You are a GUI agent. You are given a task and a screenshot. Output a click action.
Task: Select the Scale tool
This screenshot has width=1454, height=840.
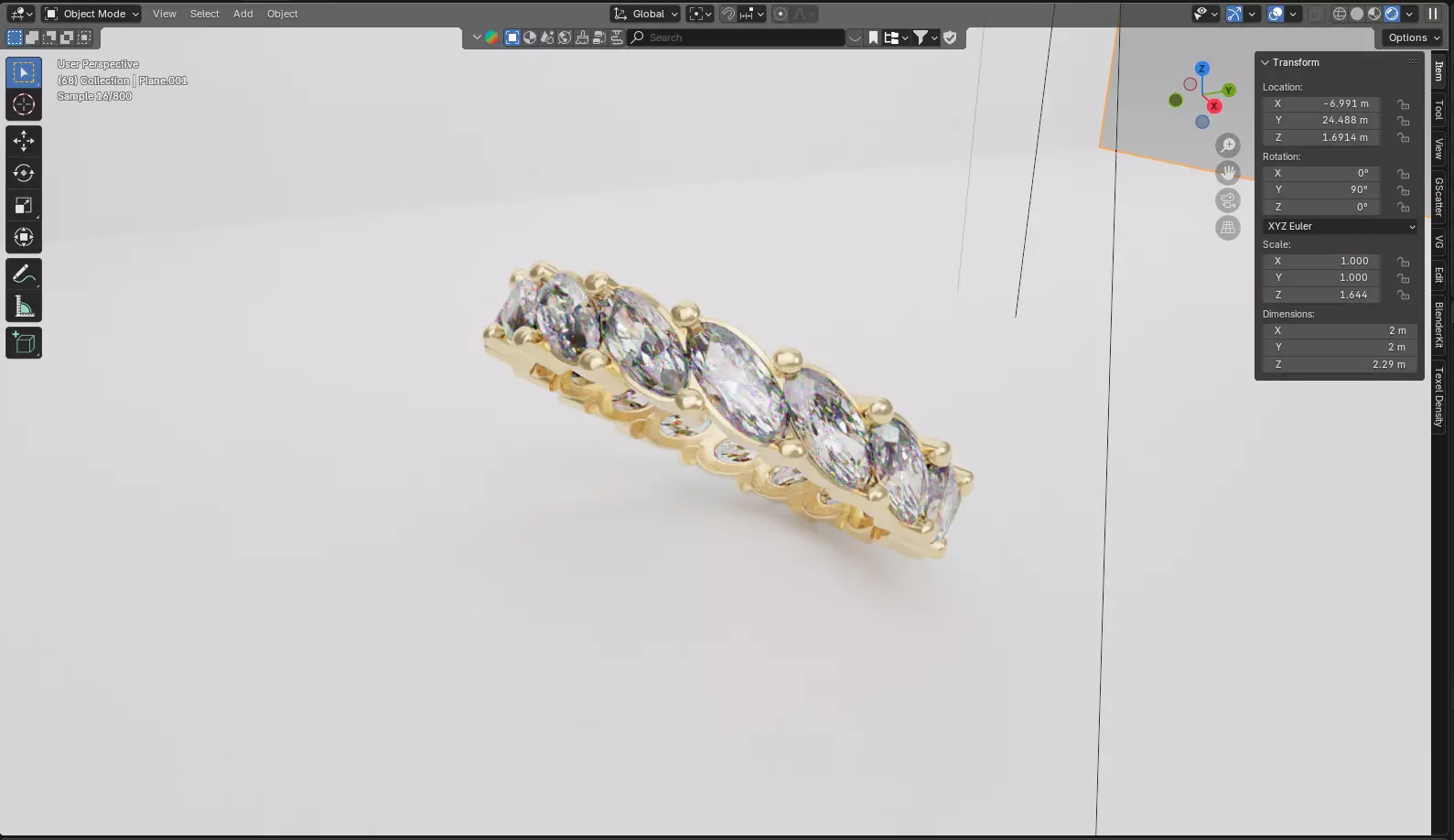point(24,205)
